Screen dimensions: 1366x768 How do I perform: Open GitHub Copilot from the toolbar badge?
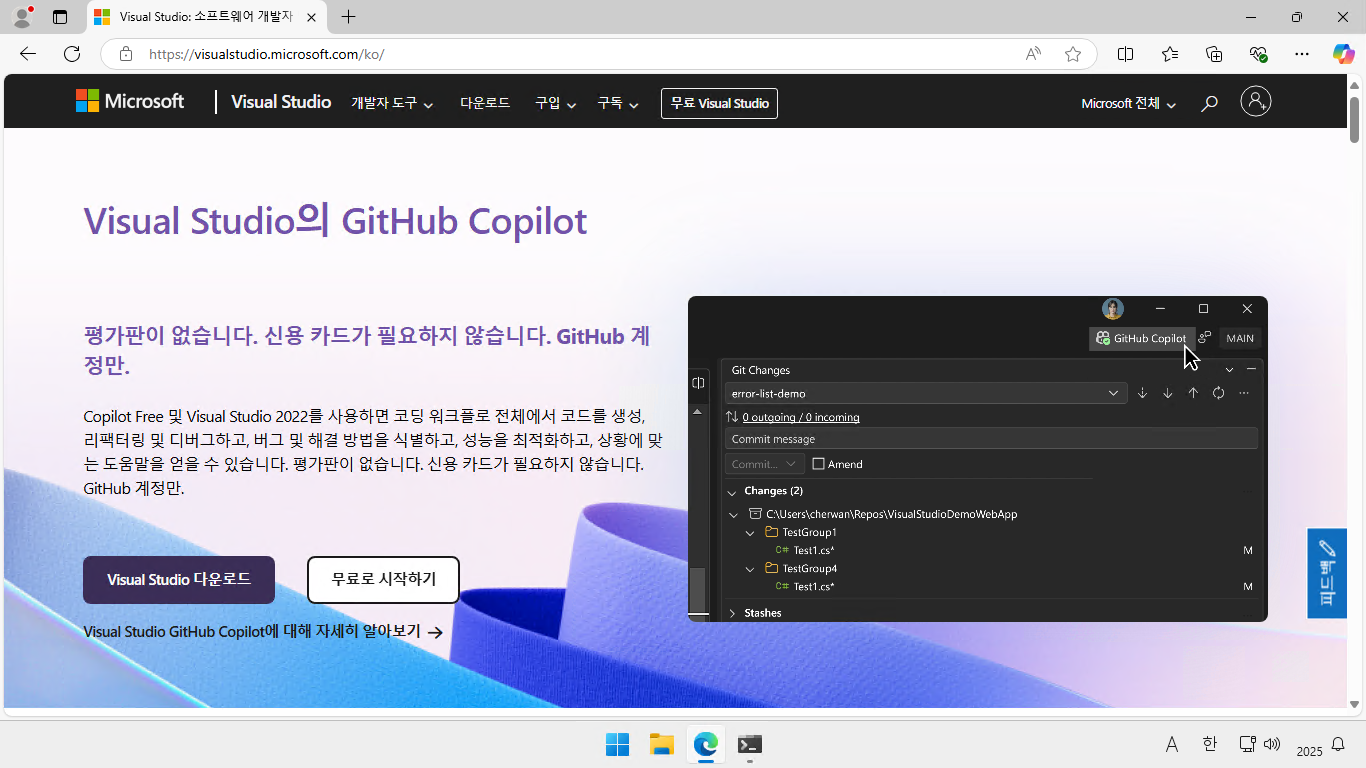click(1141, 338)
